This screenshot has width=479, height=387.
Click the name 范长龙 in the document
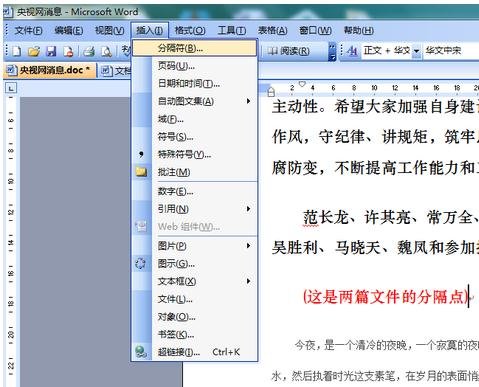pyautogui.click(x=326, y=217)
